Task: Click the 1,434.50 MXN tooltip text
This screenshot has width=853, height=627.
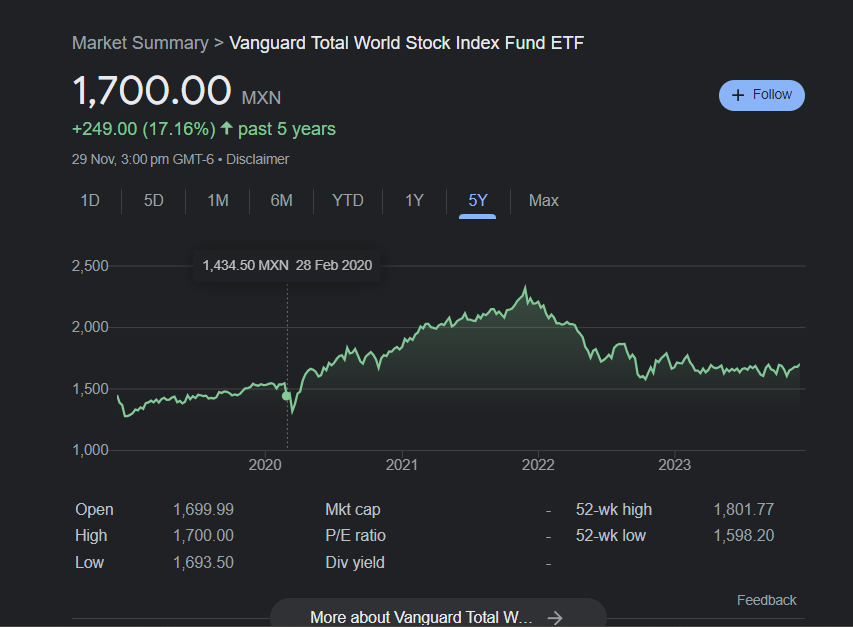Action: [245, 265]
